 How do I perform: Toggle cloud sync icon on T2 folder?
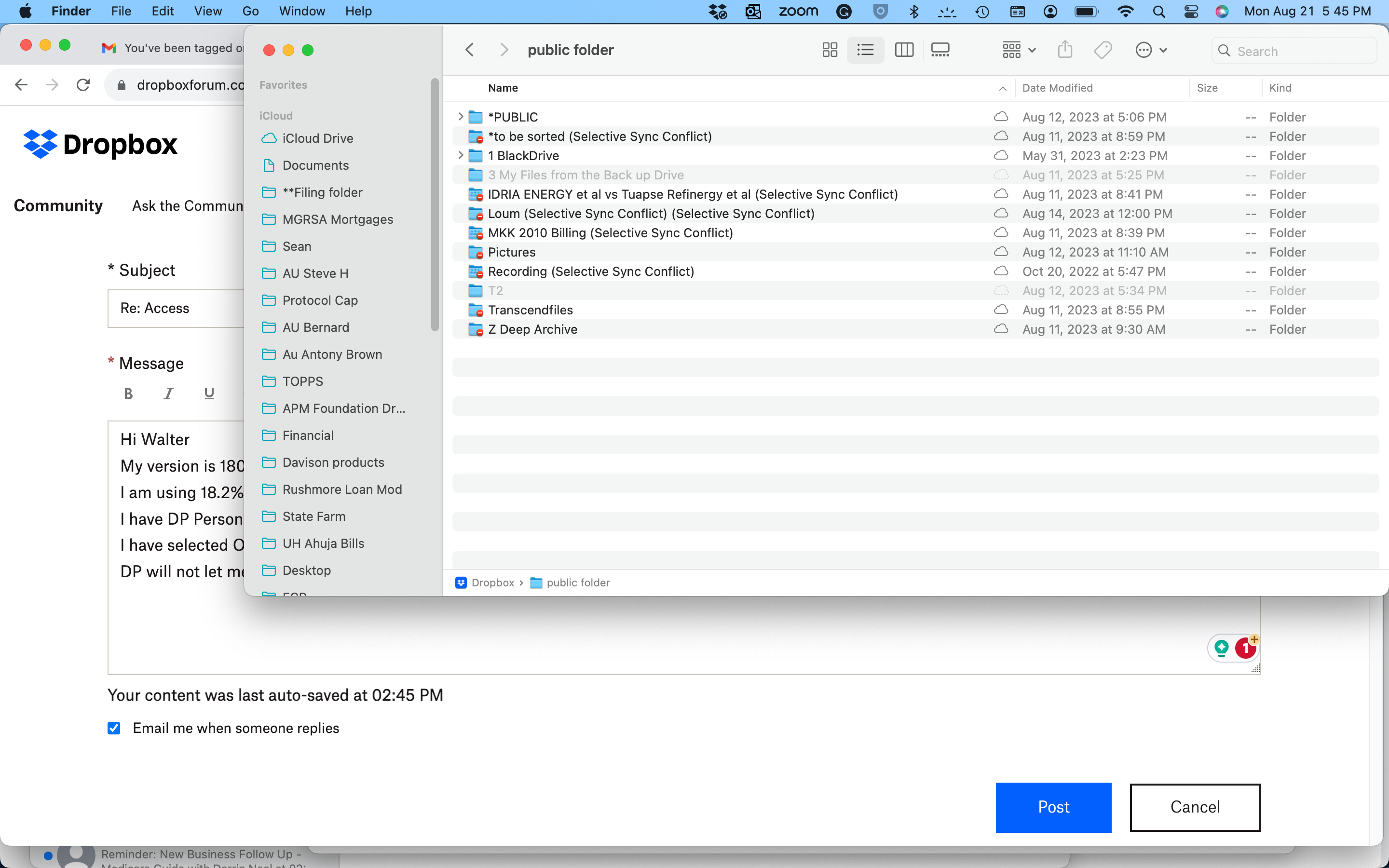coord(1001,290)
